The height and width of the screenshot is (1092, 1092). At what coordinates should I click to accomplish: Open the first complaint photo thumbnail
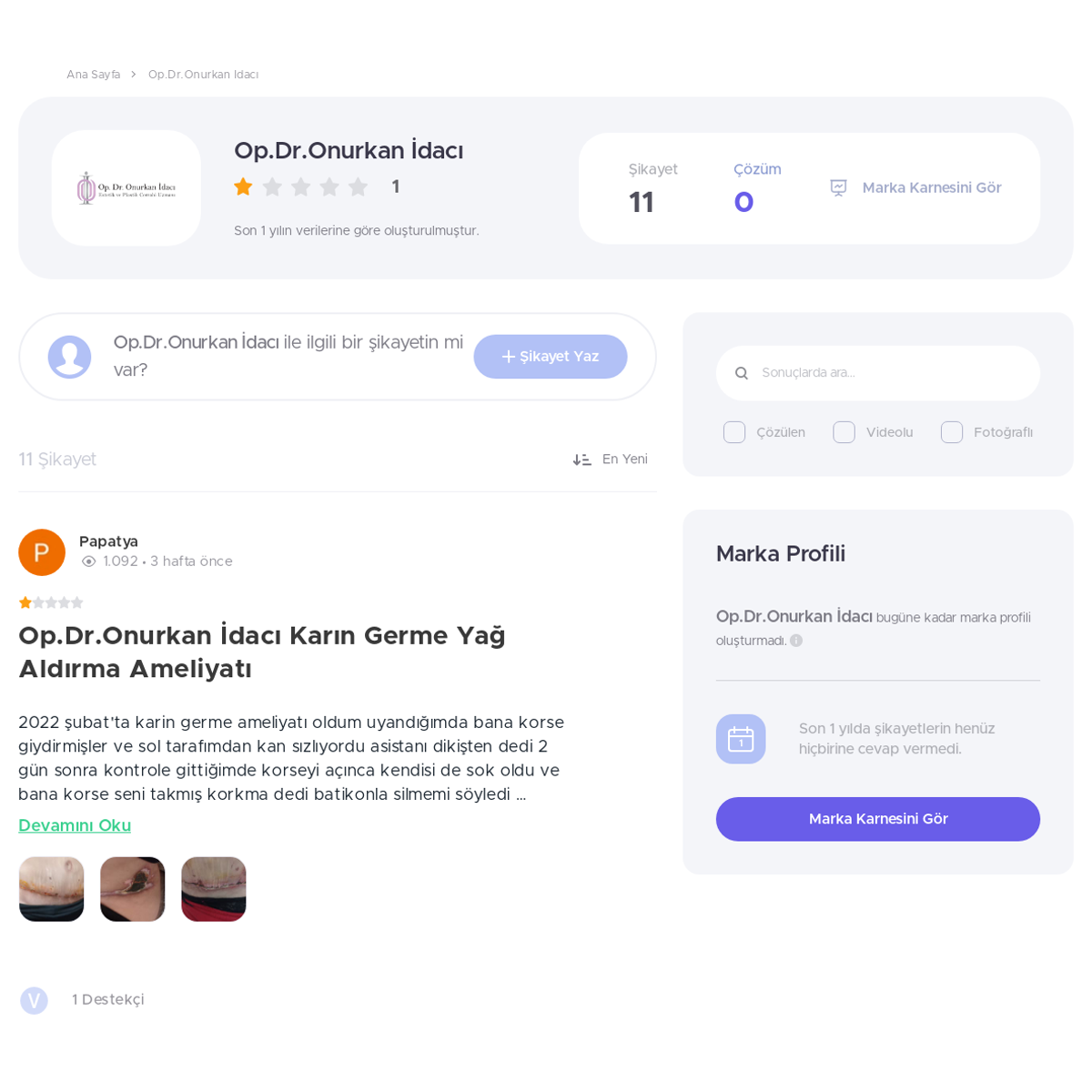[51, 889]
